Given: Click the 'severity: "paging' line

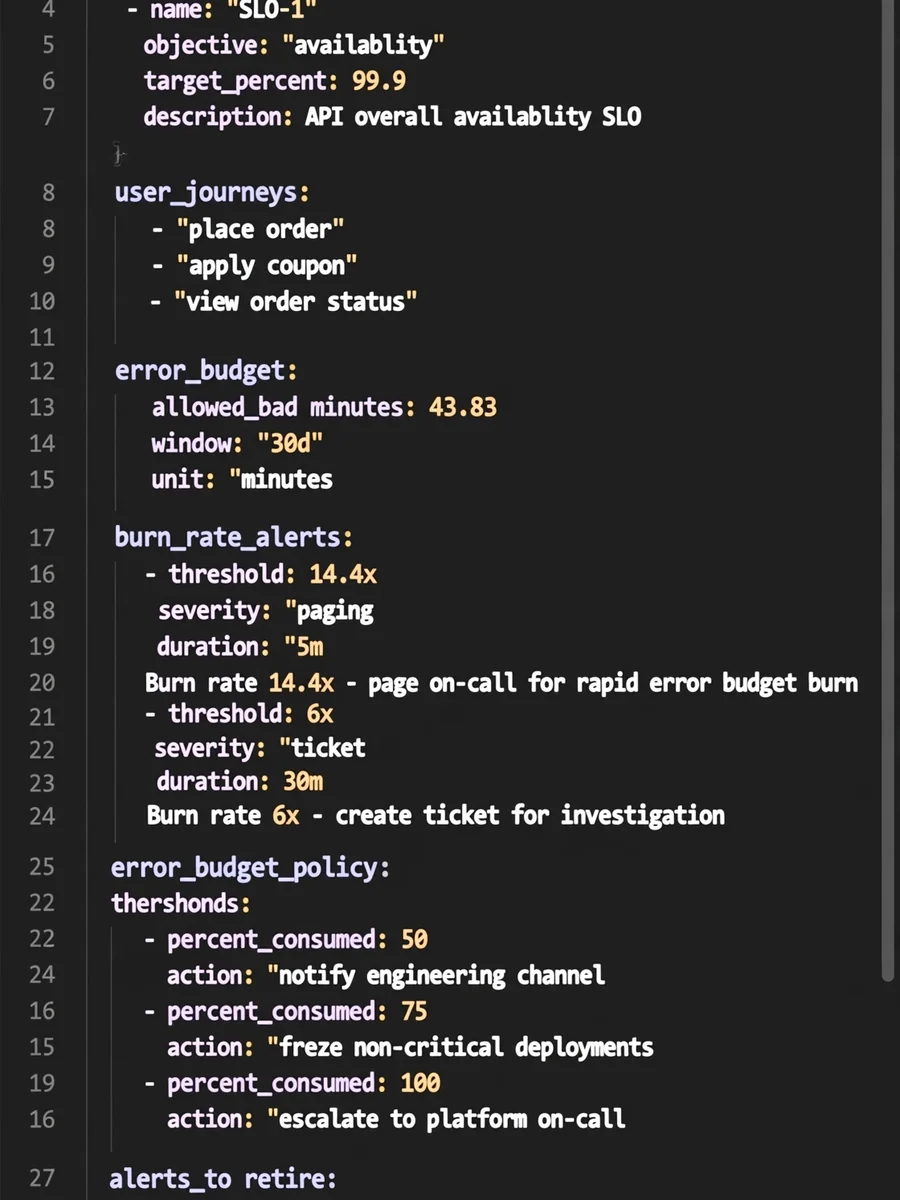Looking at the screenshot, I should (266, 610).
